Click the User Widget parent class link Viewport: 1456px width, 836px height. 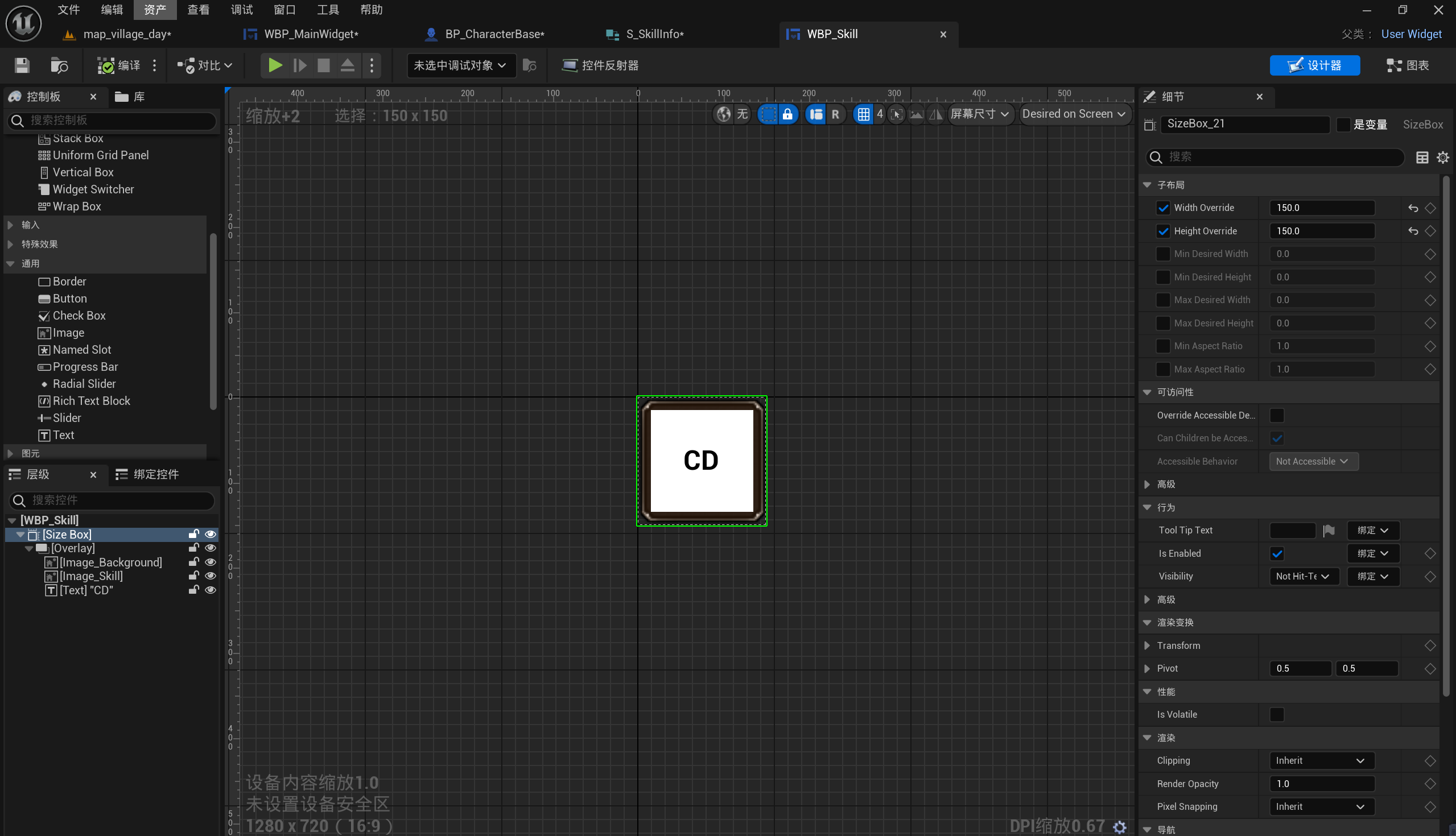tap(1410, 35)
